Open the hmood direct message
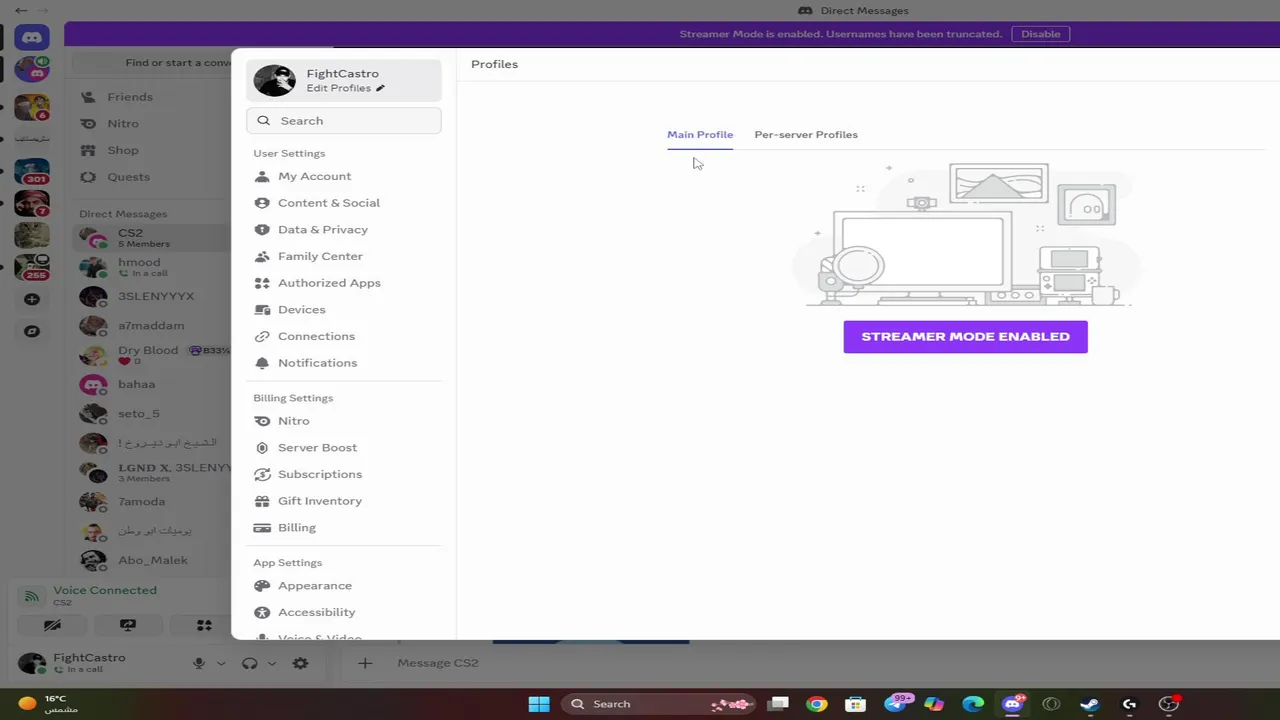This screenshot has width=1280, height=720. (x=152, y=267)
